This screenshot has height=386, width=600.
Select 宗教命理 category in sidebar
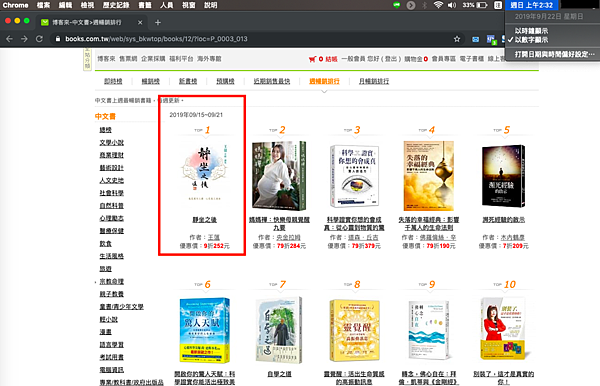pyautogui.click(x=112, y=282)
